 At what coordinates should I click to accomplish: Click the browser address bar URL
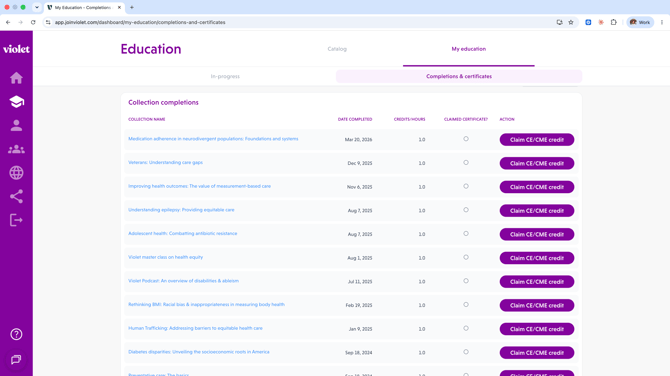click(140, 22)
